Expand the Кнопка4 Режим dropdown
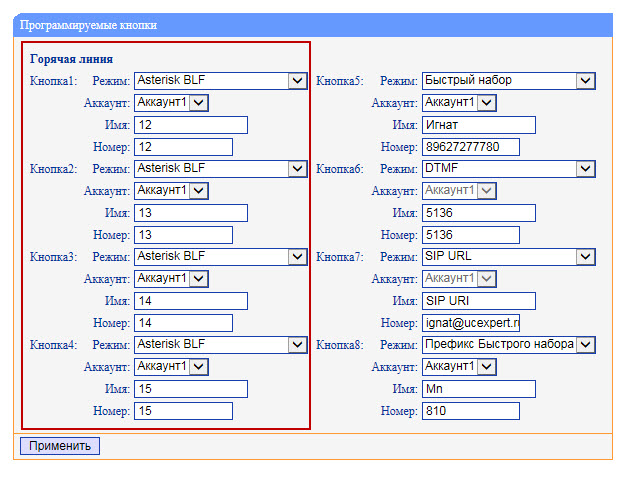The width and height of the screenshot is (638, 496). (219, 345)
